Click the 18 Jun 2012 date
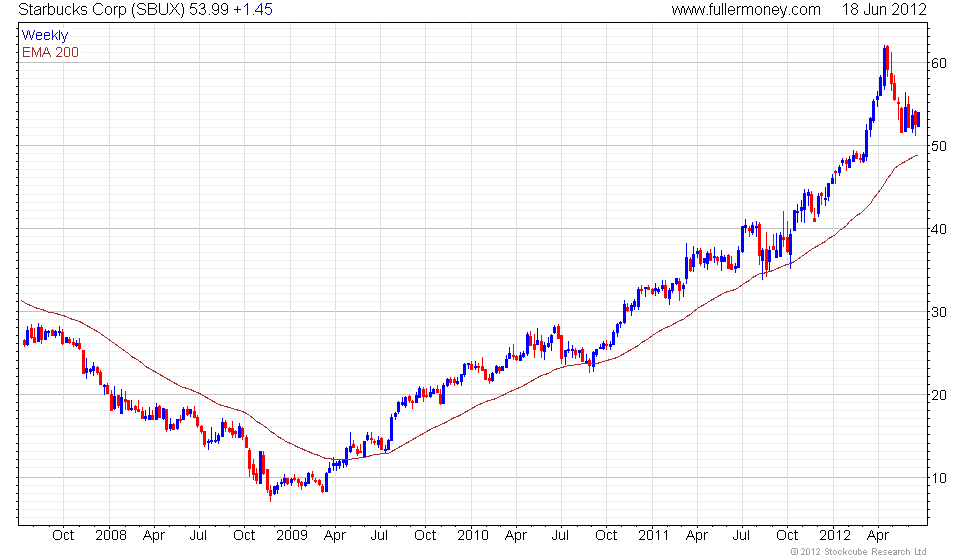 pyautogui.click(x=884, y=9)
